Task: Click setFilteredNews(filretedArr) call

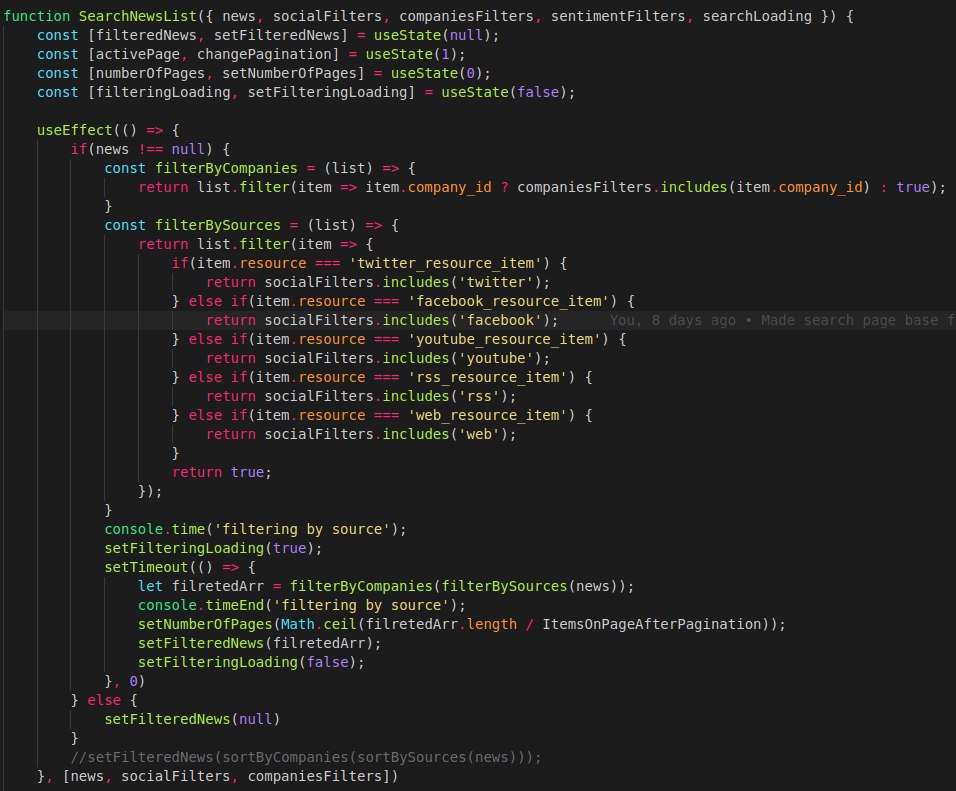Action: (259, 643)
